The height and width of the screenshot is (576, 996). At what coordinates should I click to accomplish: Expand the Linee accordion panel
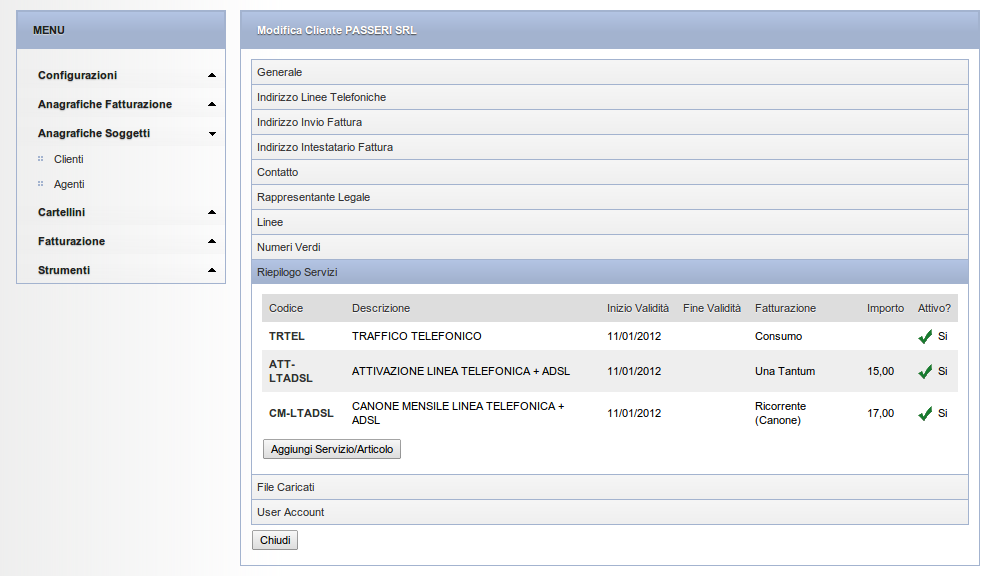(610, 222)
